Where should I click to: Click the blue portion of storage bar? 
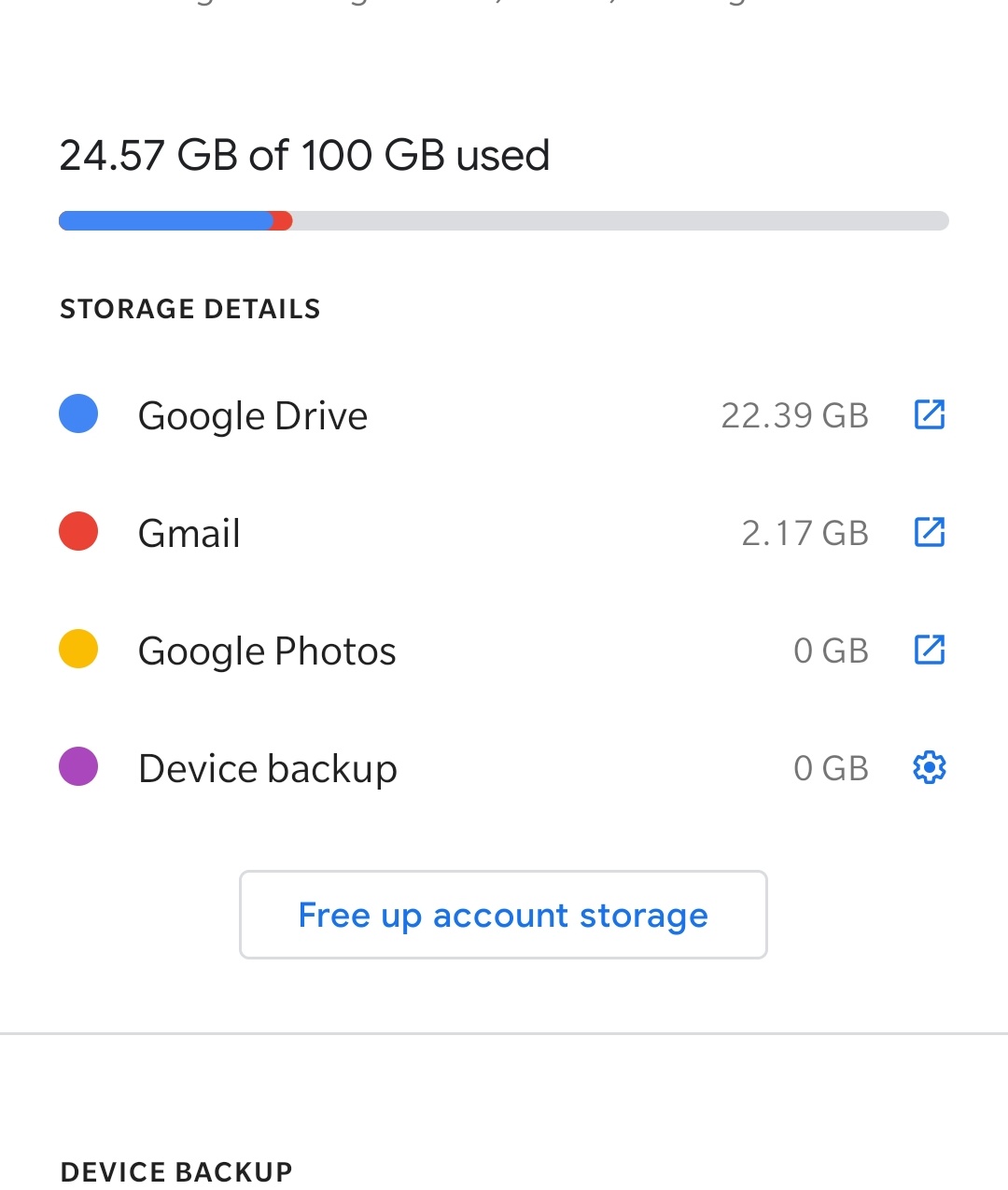pyautogui.click(x=164, y=221)
